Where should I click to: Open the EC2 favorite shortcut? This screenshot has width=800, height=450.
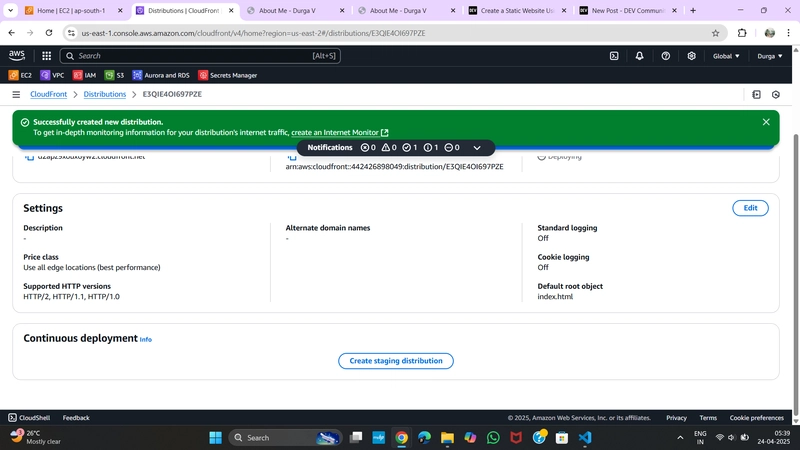(20, 75)
